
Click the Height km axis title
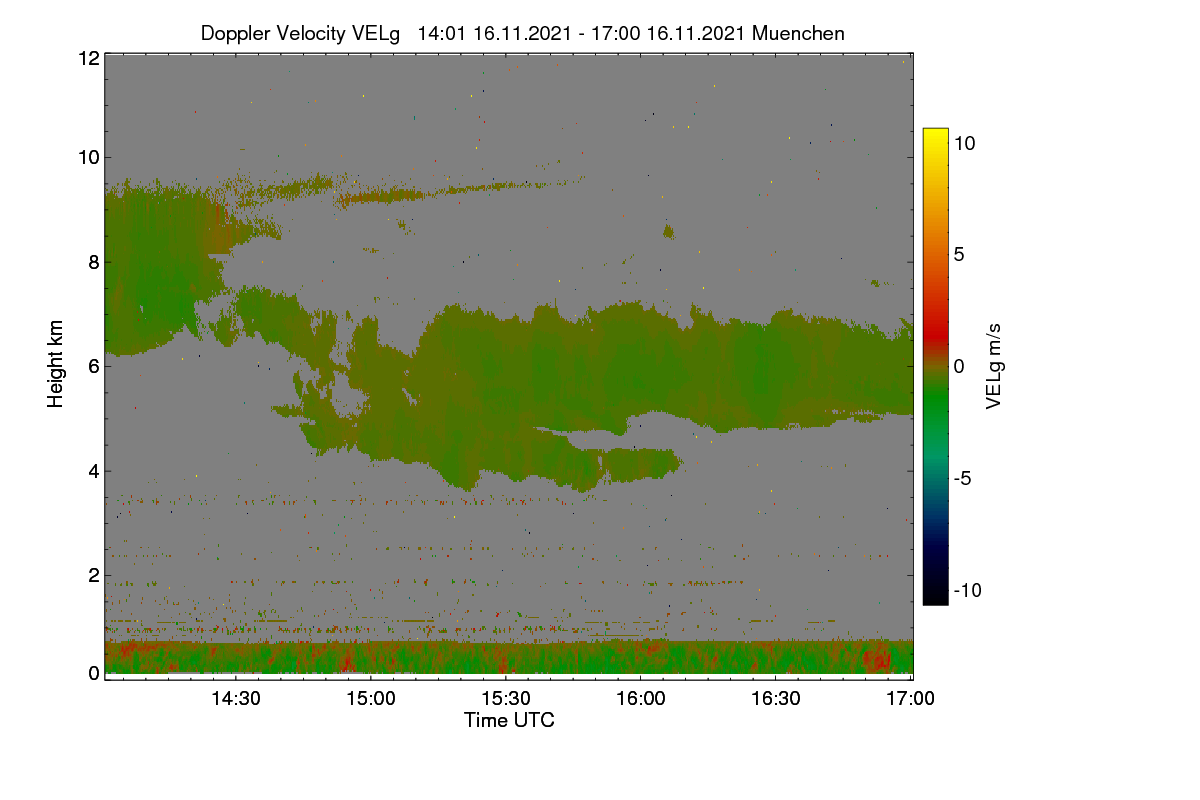(56, 364)
